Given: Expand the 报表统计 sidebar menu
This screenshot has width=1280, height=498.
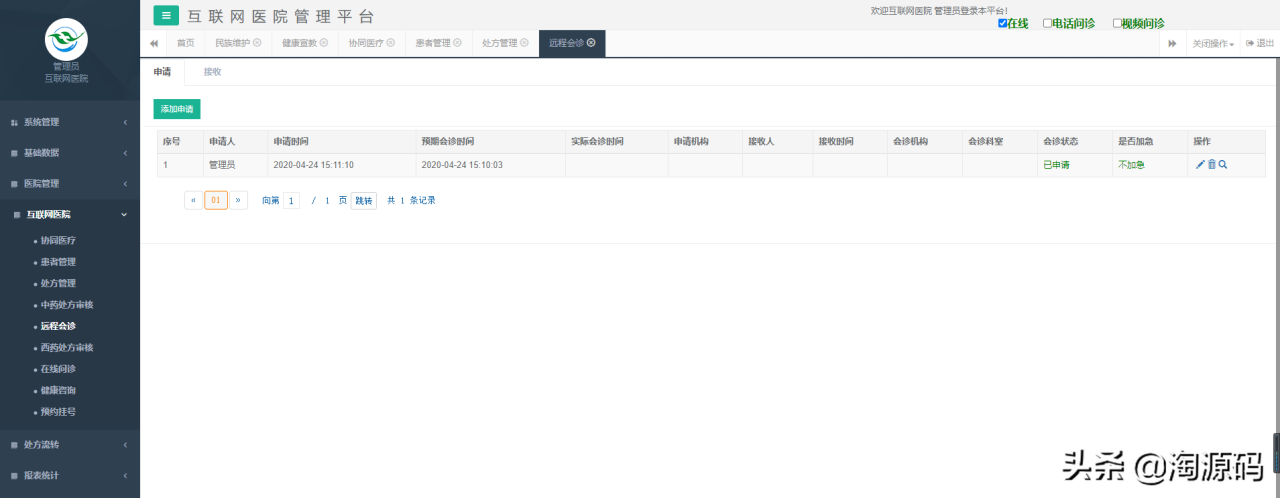Looking at the screenshot, I should click(70, 475).
